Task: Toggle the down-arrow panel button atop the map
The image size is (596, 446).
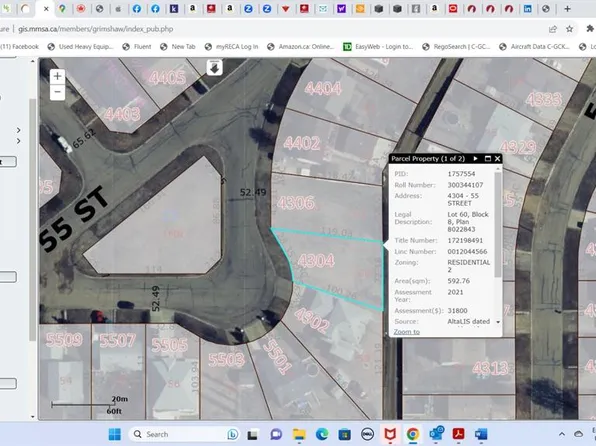Action: pos(214,68)
